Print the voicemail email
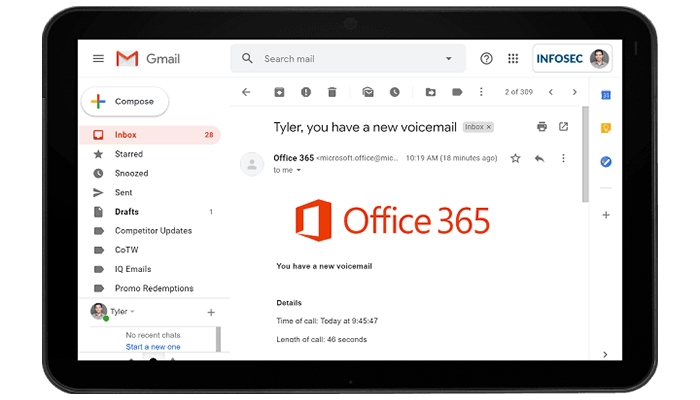The width and height of the screenshot is (700, 400). coord(542,127)
